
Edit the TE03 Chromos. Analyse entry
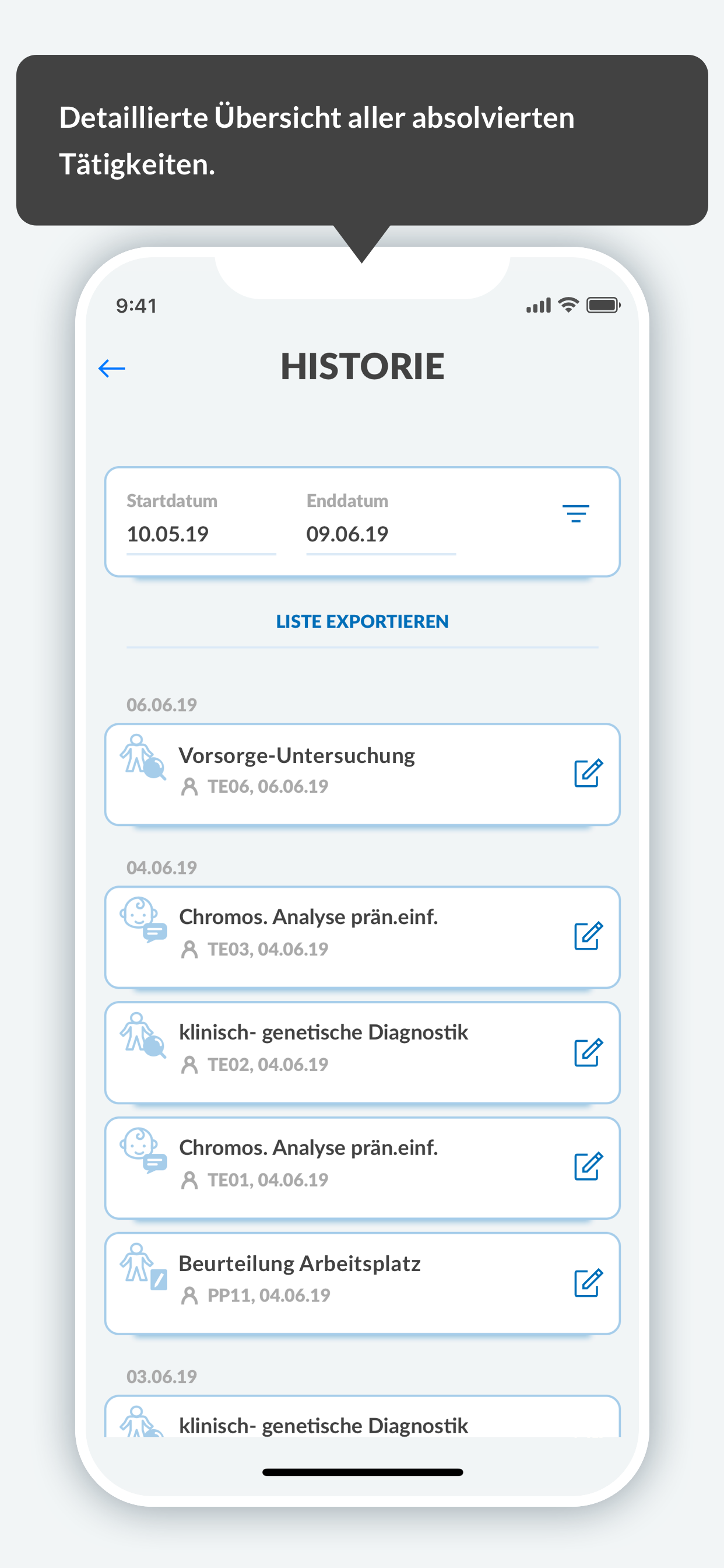pyautogui.click(x=588, y=936)
